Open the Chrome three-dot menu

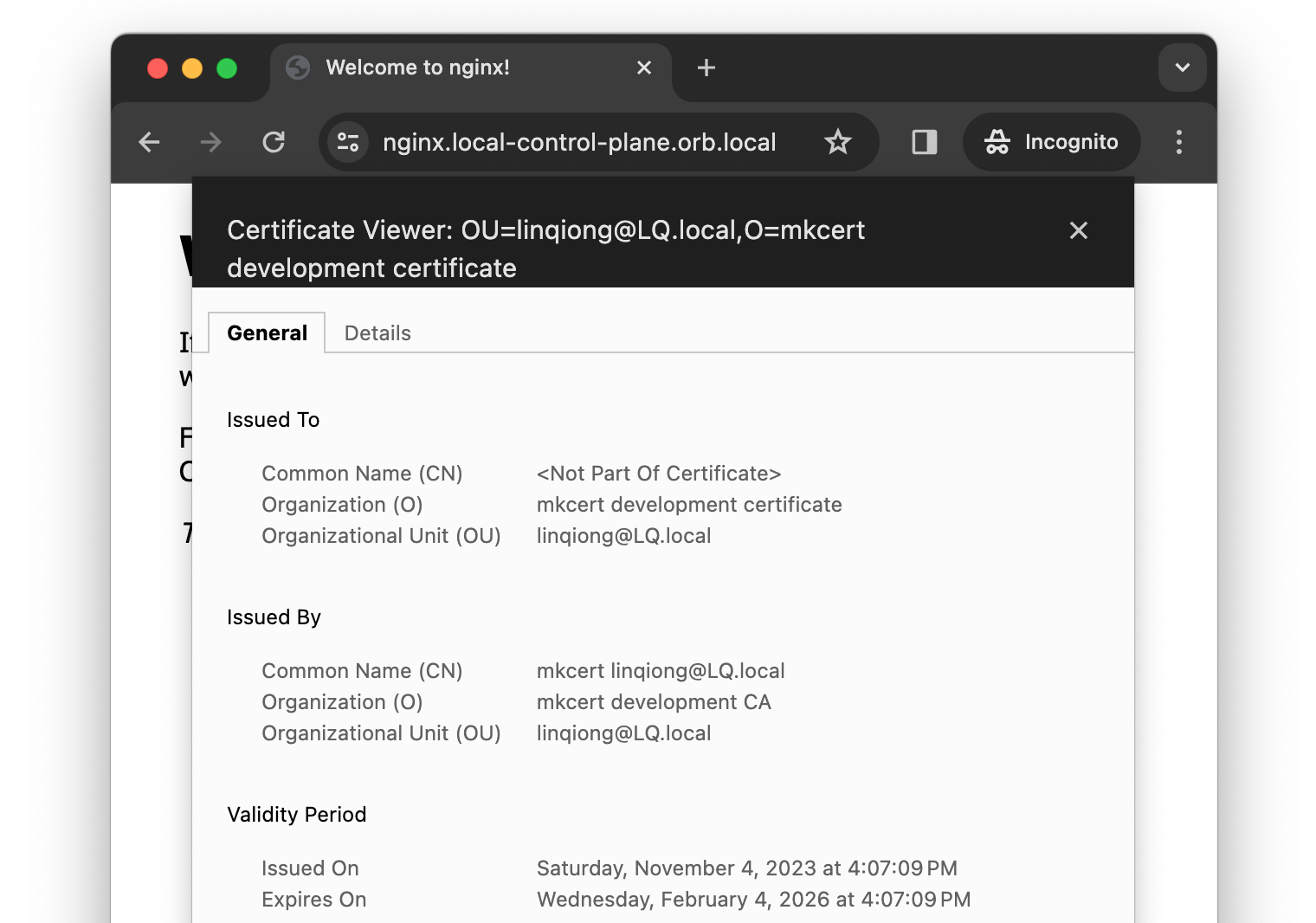(x=1179, y=142)
